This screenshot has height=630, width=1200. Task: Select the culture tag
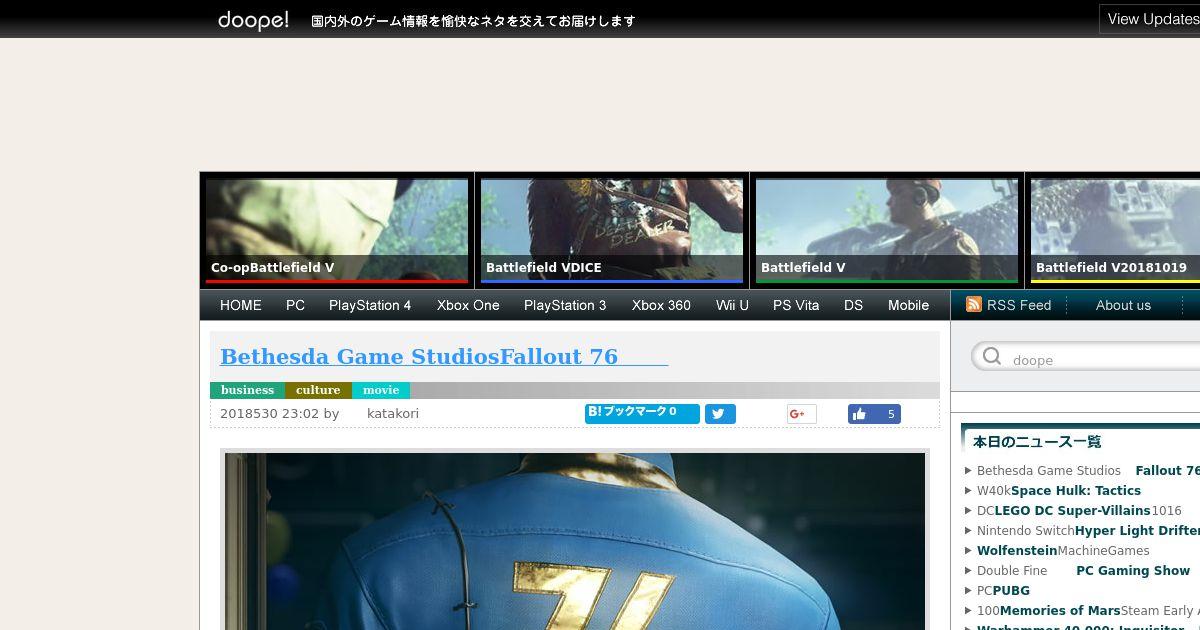(x=318, y=390)
